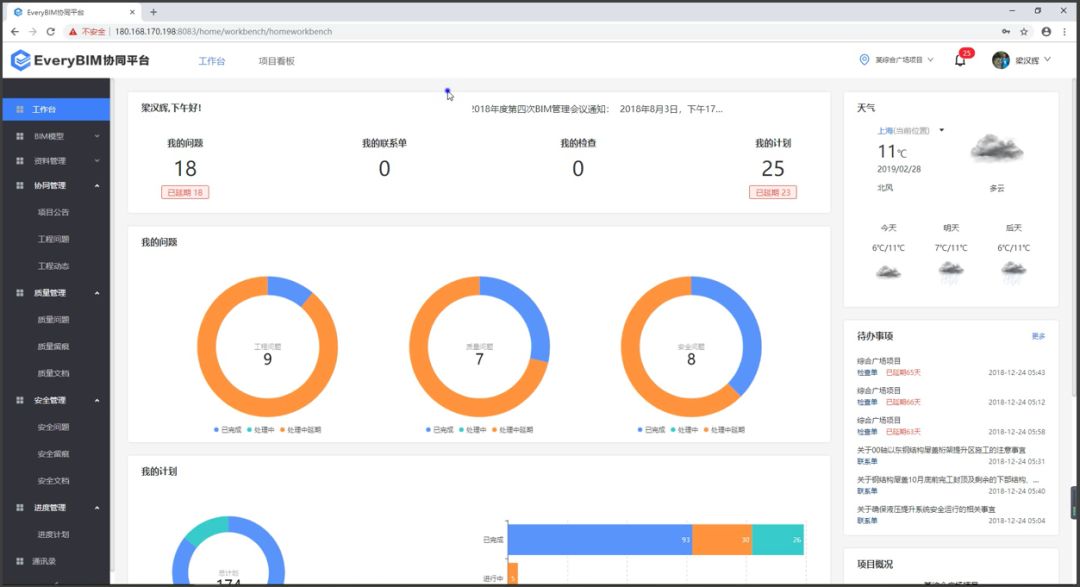Viewport: 1080px width, 587px height.
Task: Click the 今天 forecast cloud icon
Action: pos(889,272)
